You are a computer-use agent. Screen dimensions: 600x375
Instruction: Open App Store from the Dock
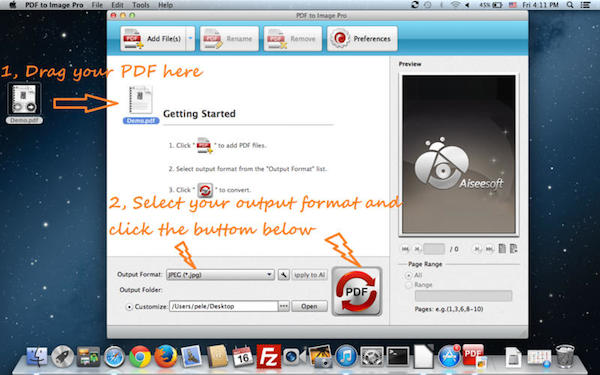[449, 356]
